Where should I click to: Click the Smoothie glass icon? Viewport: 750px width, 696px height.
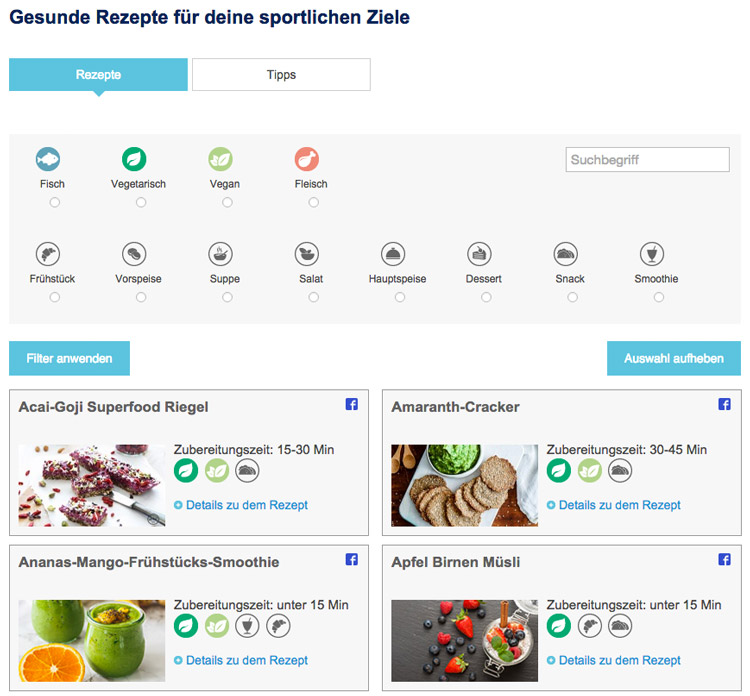[x=652, y=254]
